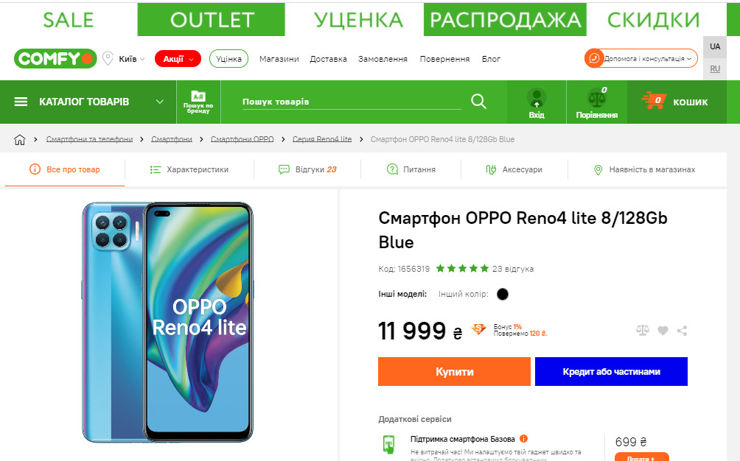Open the Вхід login icon
This screenshot has width=740, height=461.
point(537,102)
